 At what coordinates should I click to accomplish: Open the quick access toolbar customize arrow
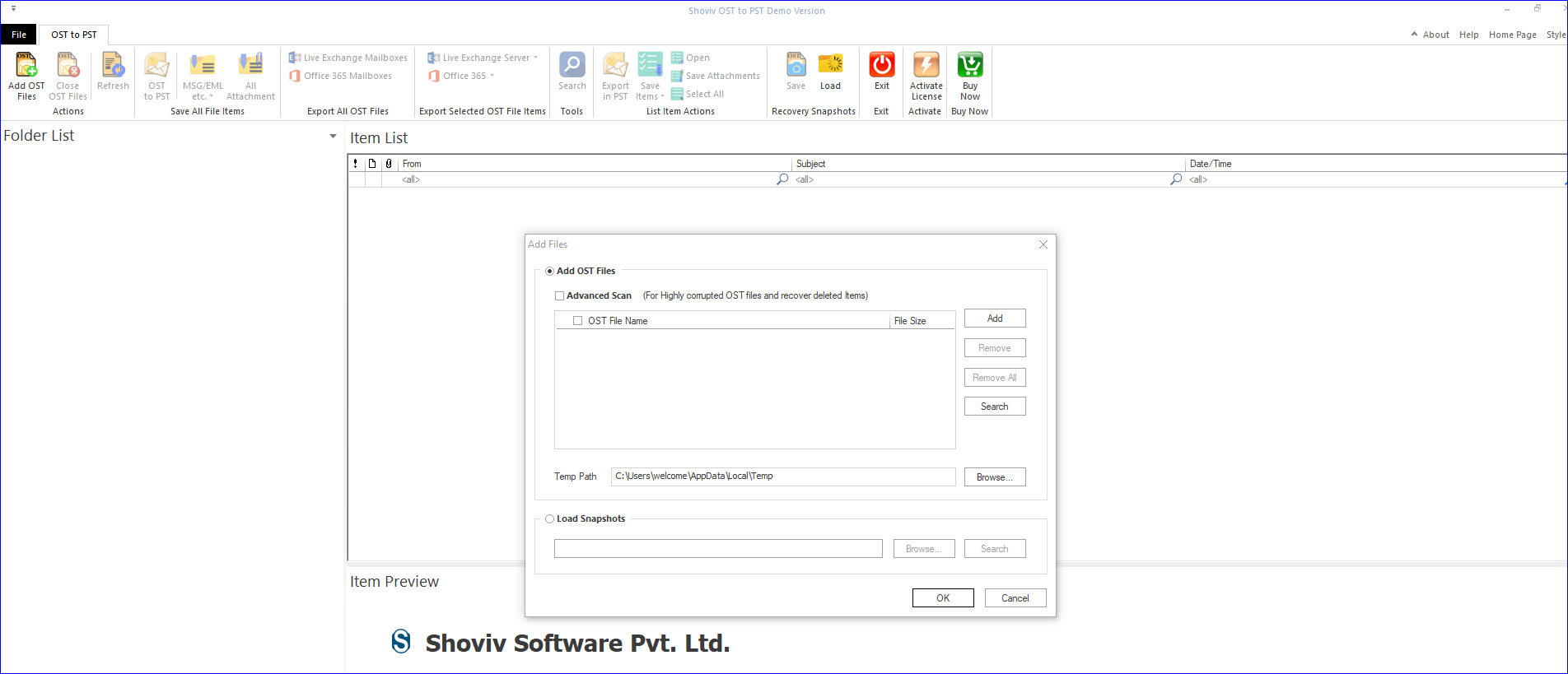pos(13,8)
